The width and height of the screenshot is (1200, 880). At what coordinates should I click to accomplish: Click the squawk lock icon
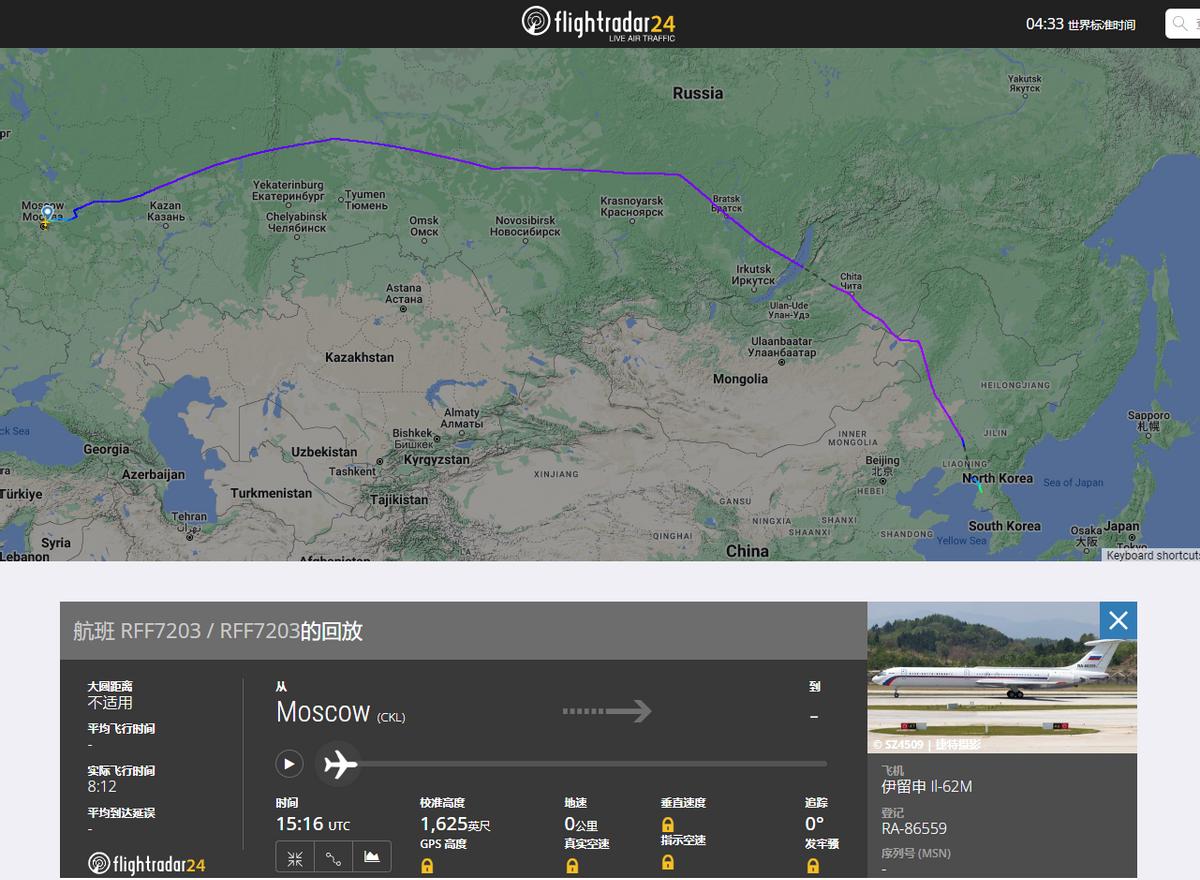[811, 866]
